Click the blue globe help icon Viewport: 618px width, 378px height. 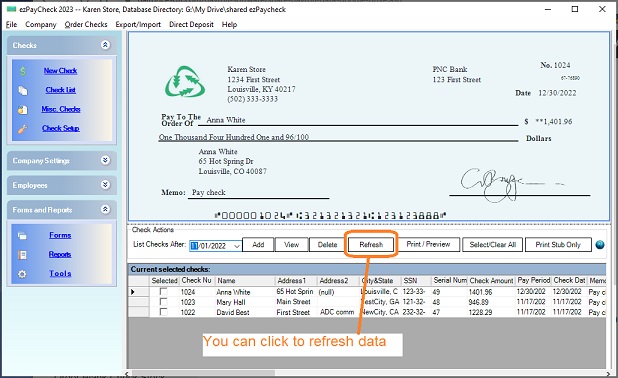(x=600, y=245)
